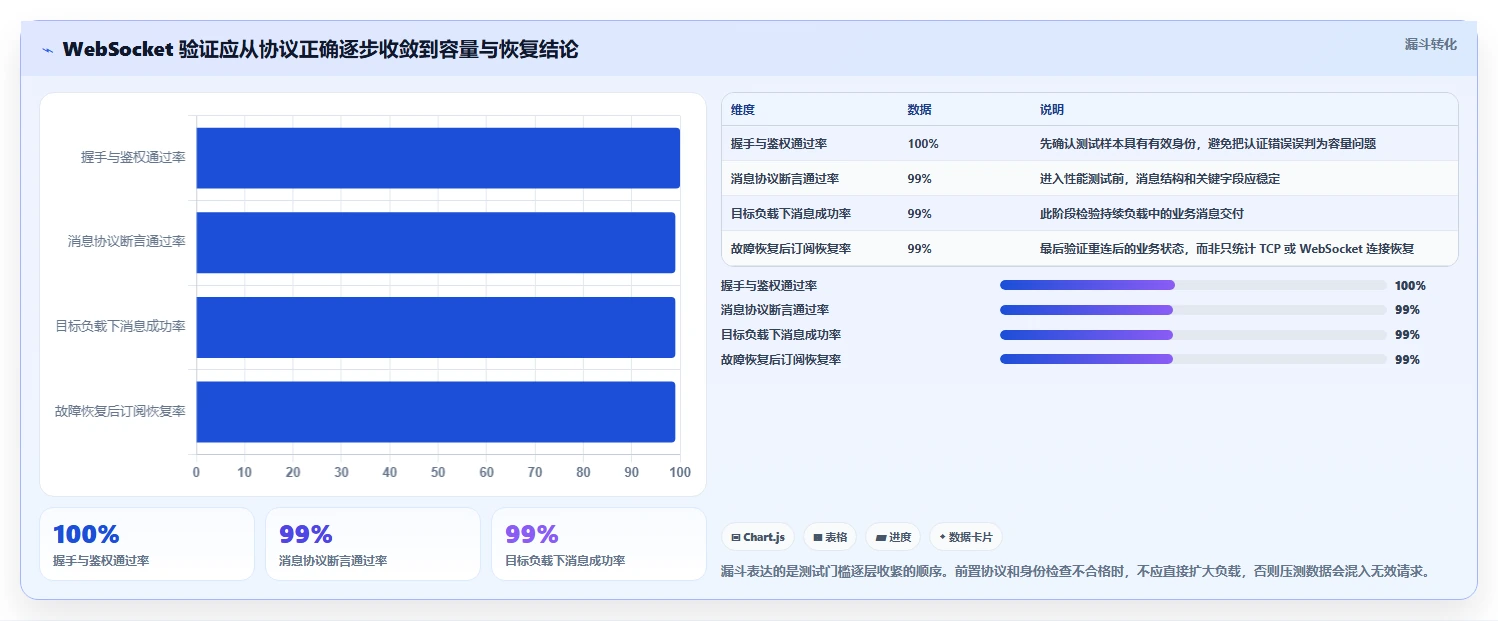Click the 100% value in the table
The width and height of the screenshot is (1498, 621).
pos(923,144)
